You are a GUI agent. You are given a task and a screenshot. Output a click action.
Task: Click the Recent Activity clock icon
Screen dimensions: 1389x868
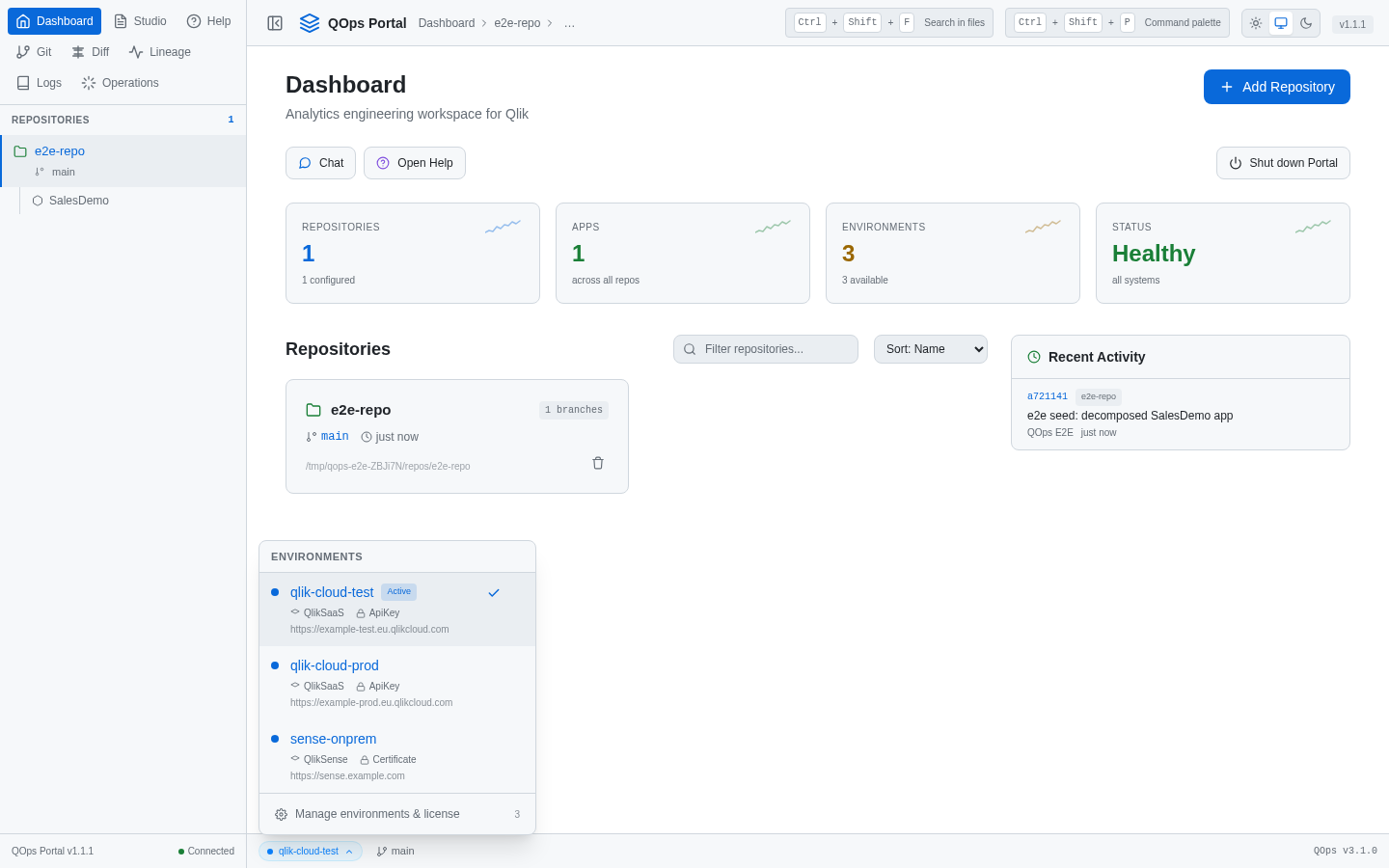pos(1034,357)
